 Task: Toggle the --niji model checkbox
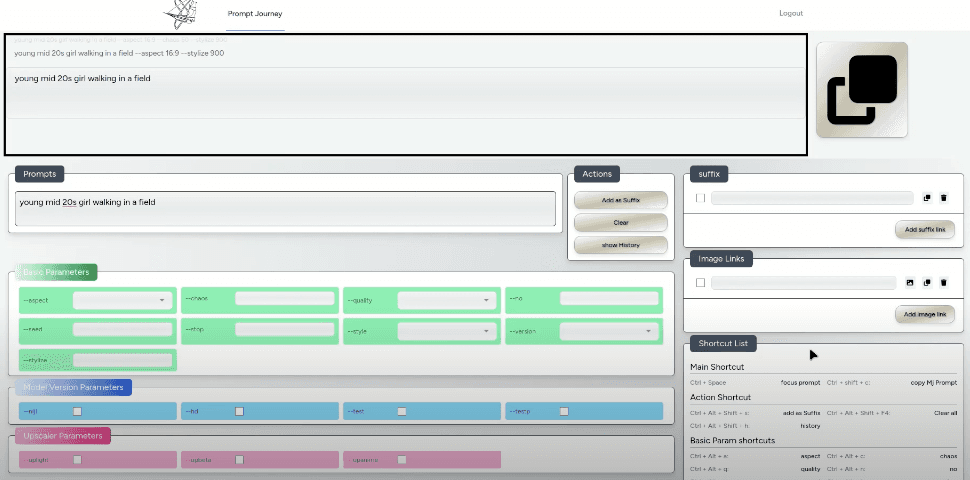(x=77, y=411)
